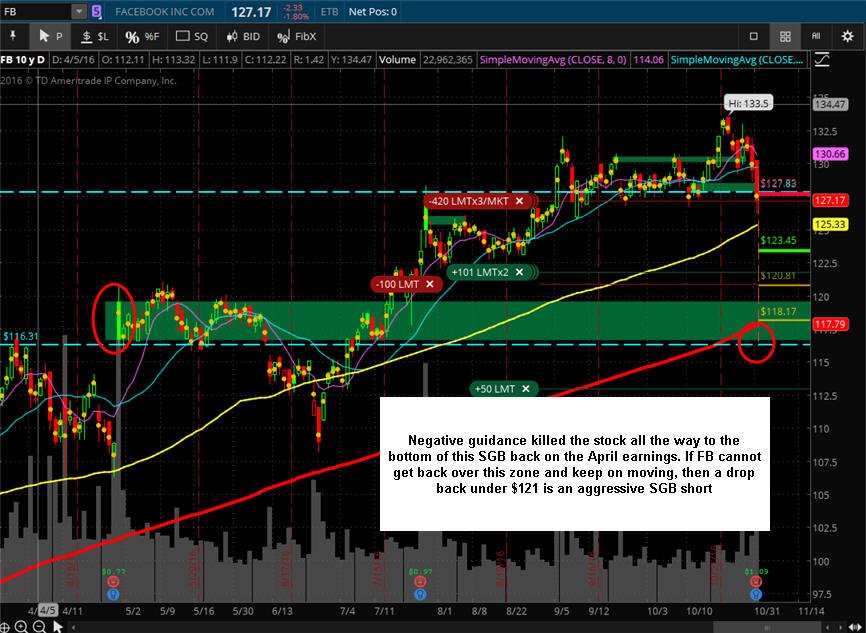Cancel the -420 LMTx3/MKT order bubble

tap(519, 201)
